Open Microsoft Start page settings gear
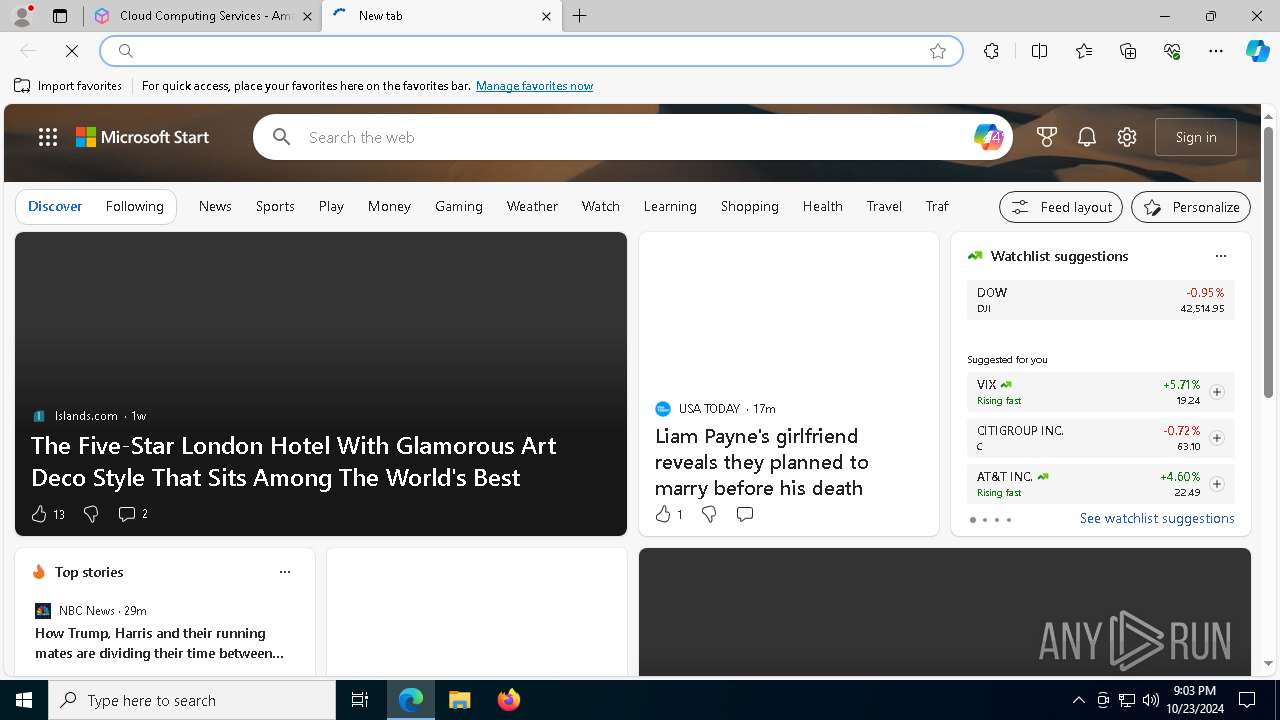 [1127, 137]
